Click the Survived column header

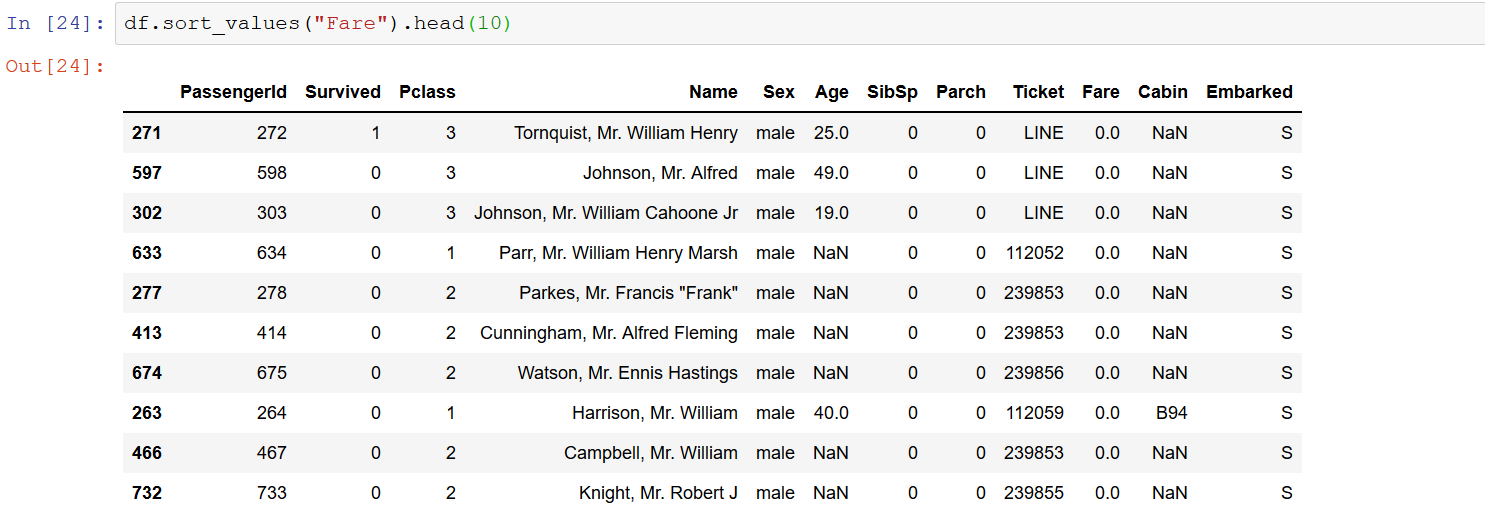click(x=343, y=92)
